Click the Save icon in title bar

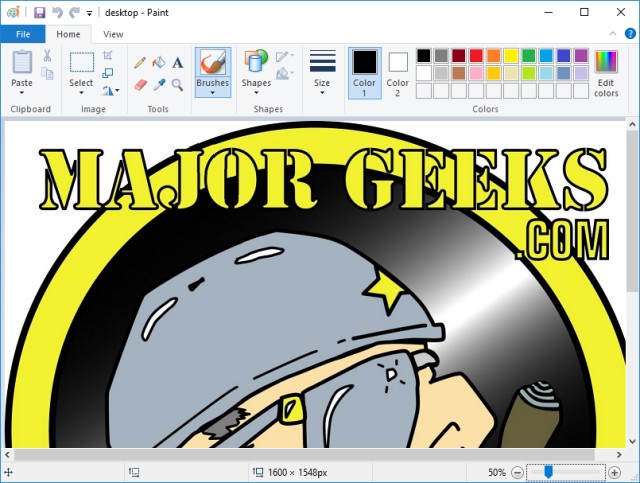pos(39,13)
